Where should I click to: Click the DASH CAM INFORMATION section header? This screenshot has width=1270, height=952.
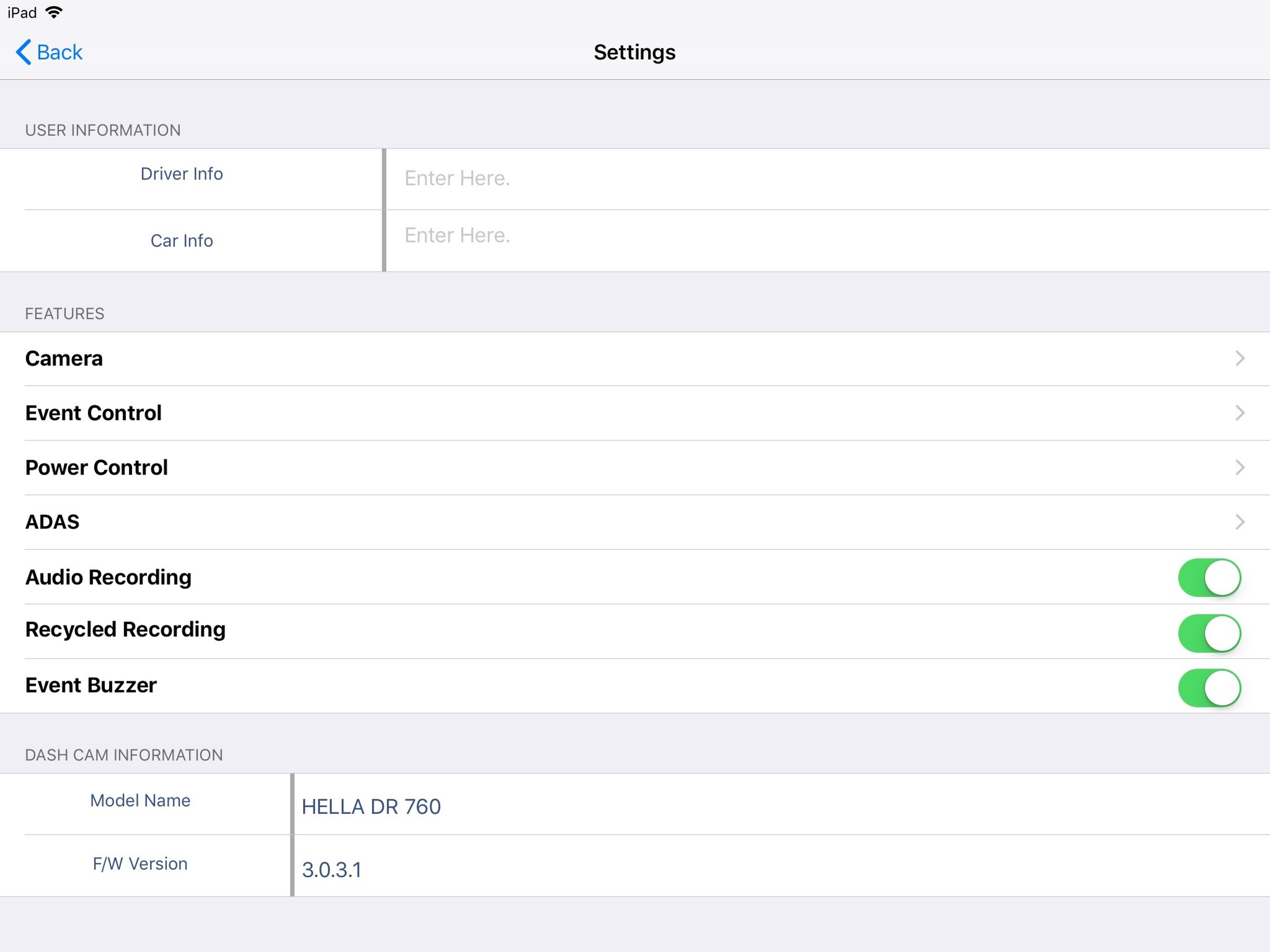click(124, 754)
